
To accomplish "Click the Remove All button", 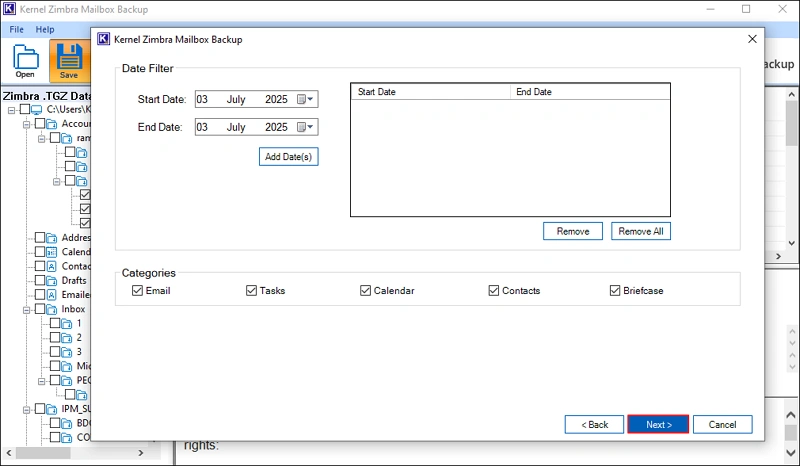I will 641,231.
